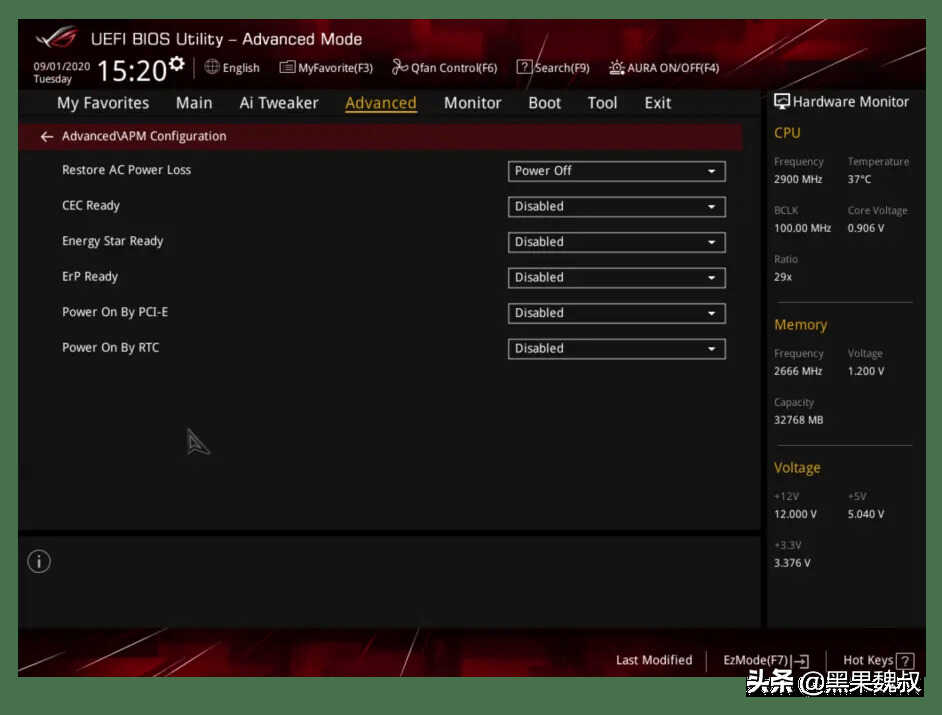Go back using the left arrow icon
Viewport: 942px width, 715px height.
pos(46,137)
